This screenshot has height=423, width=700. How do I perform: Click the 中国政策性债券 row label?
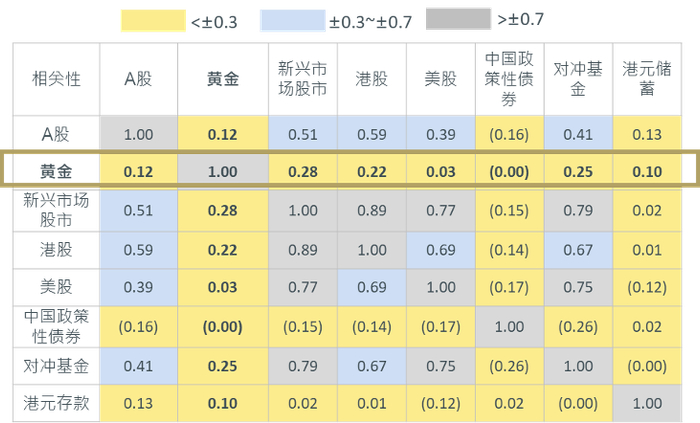pos(55,326)
